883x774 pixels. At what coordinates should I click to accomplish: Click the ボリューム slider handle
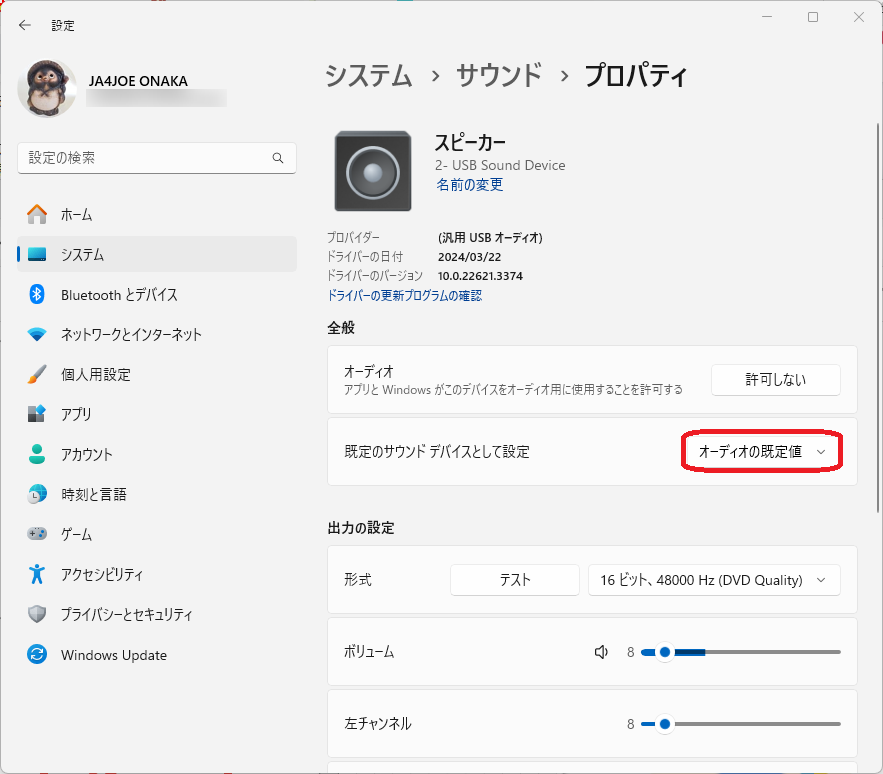(665, 652)
